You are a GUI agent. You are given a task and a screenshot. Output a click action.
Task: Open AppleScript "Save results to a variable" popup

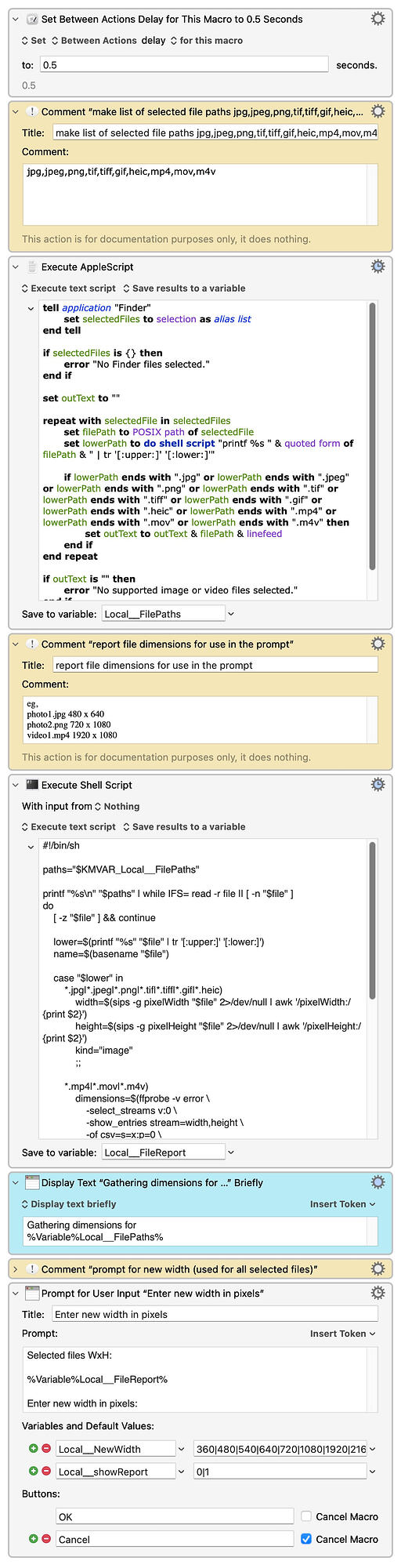click(x=184, y=289)
